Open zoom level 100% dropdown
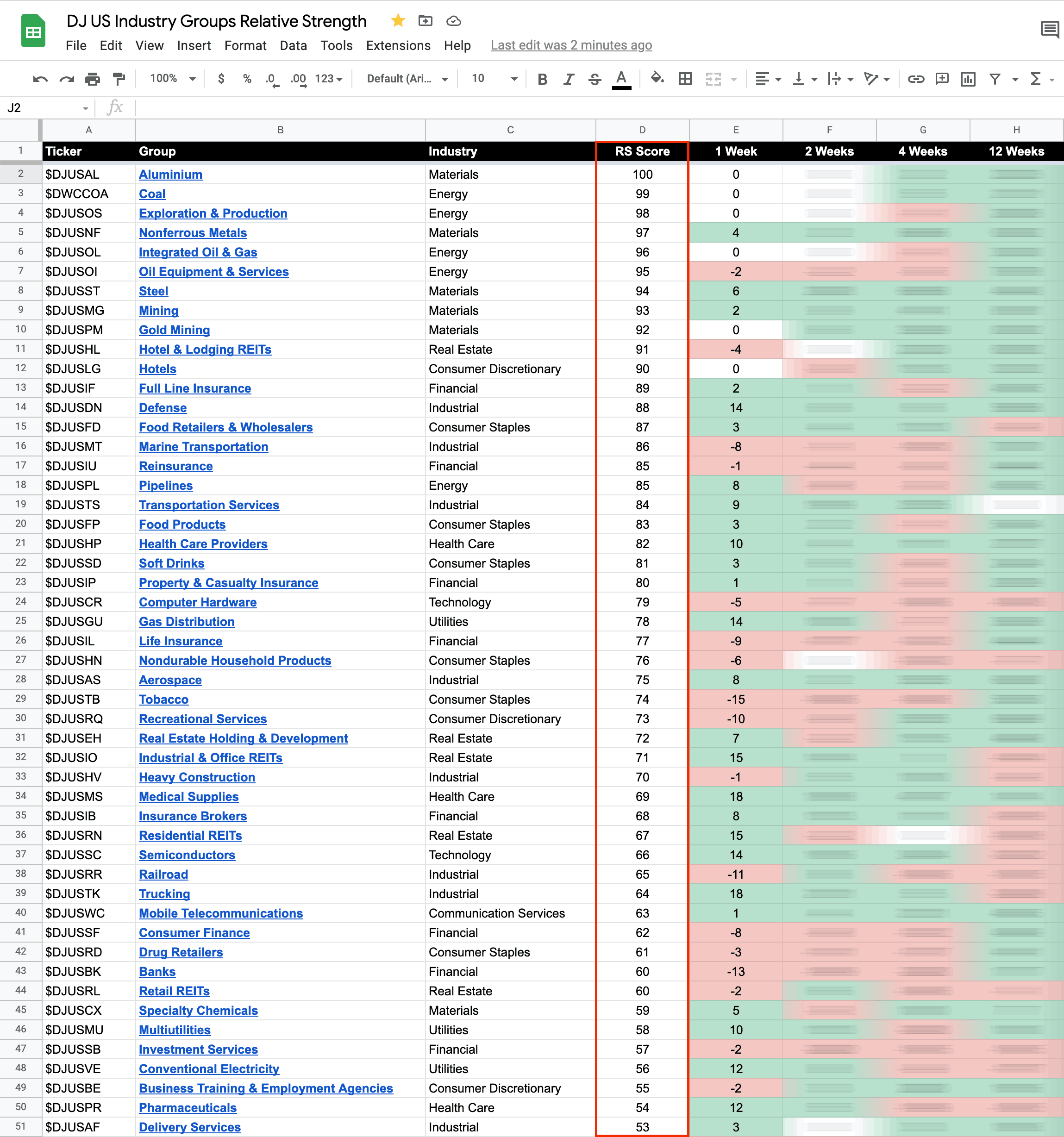The image size is (1064, 1137). tap(173, 78)
